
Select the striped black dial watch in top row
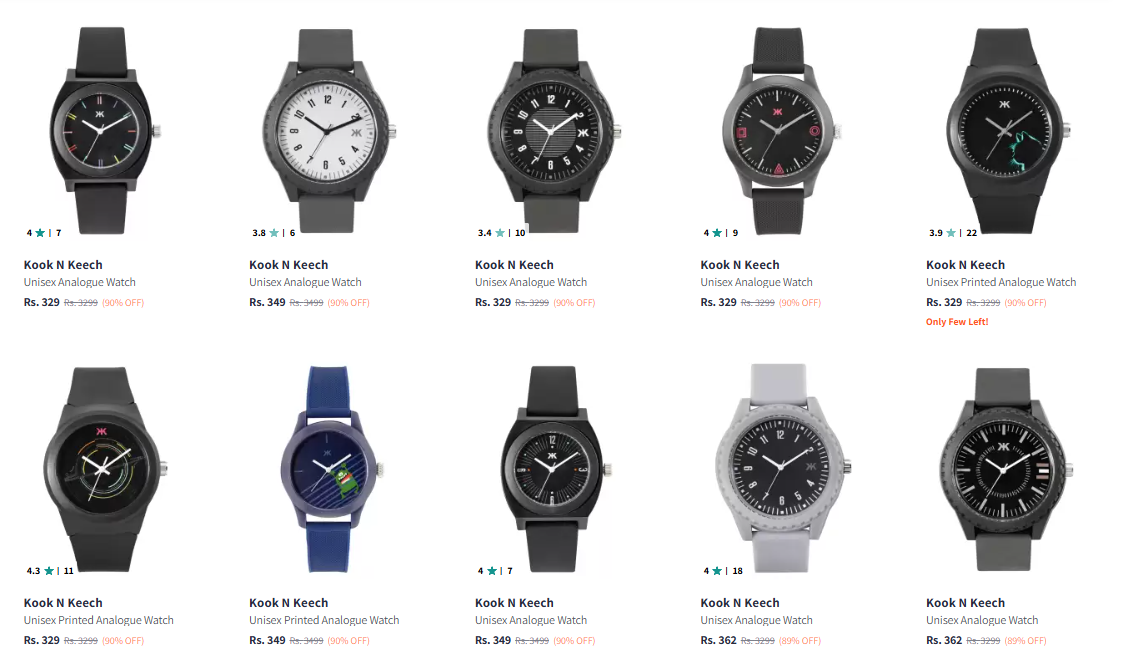tap(553, 130)
